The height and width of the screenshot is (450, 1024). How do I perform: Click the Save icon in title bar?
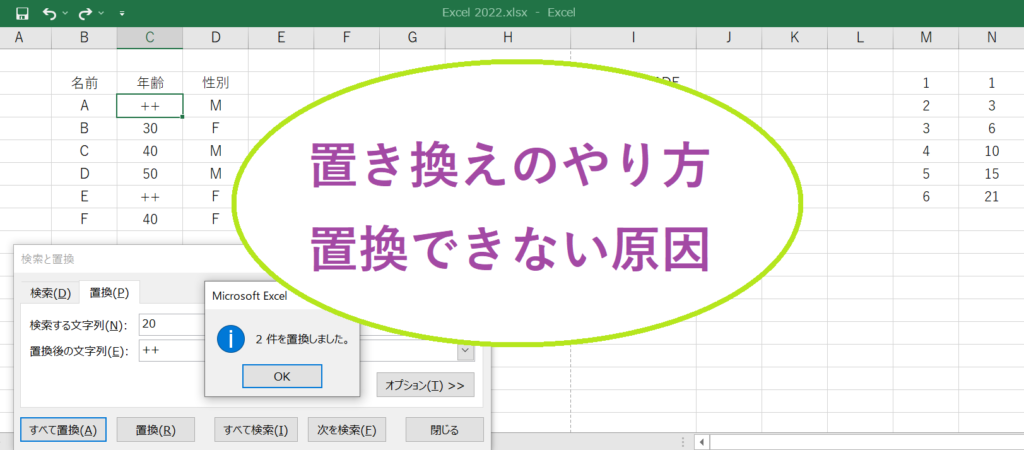(23, 14)
